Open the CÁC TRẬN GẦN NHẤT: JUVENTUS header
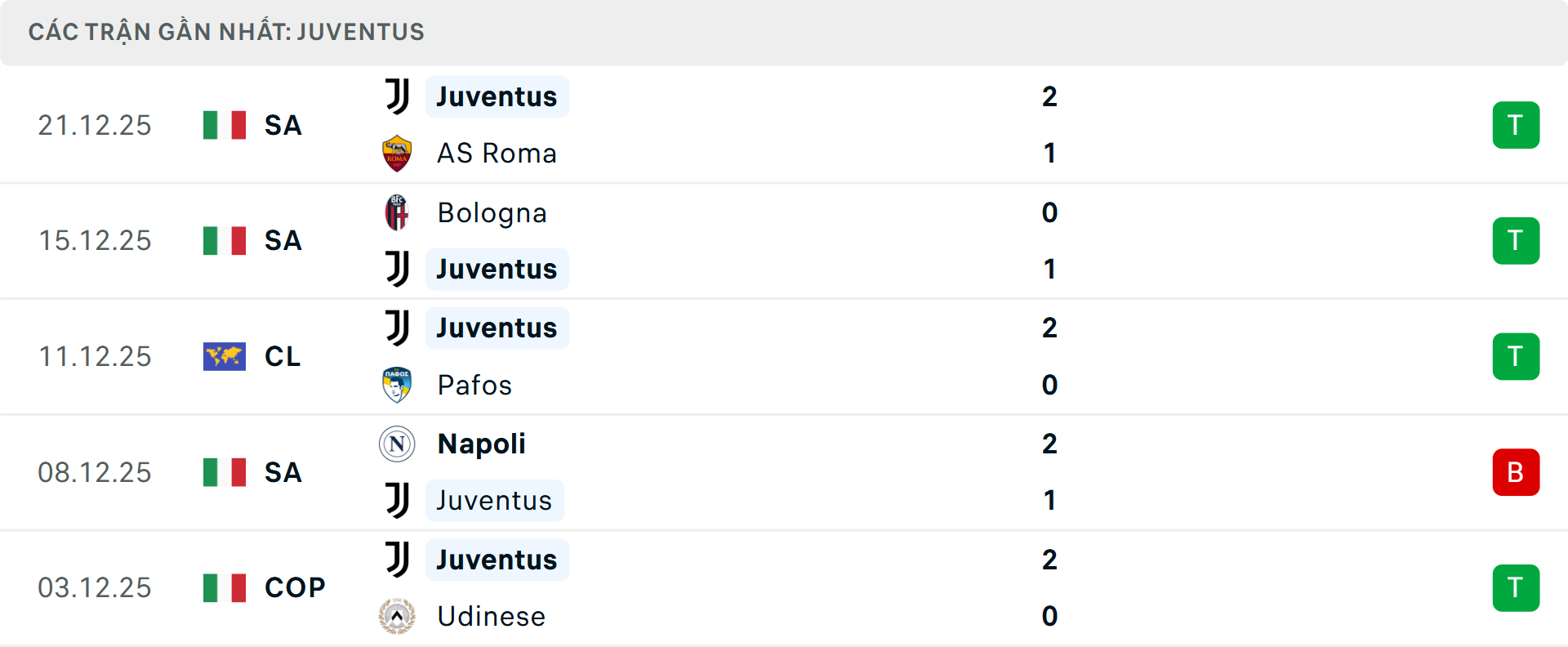 click(x=227, y=32)
